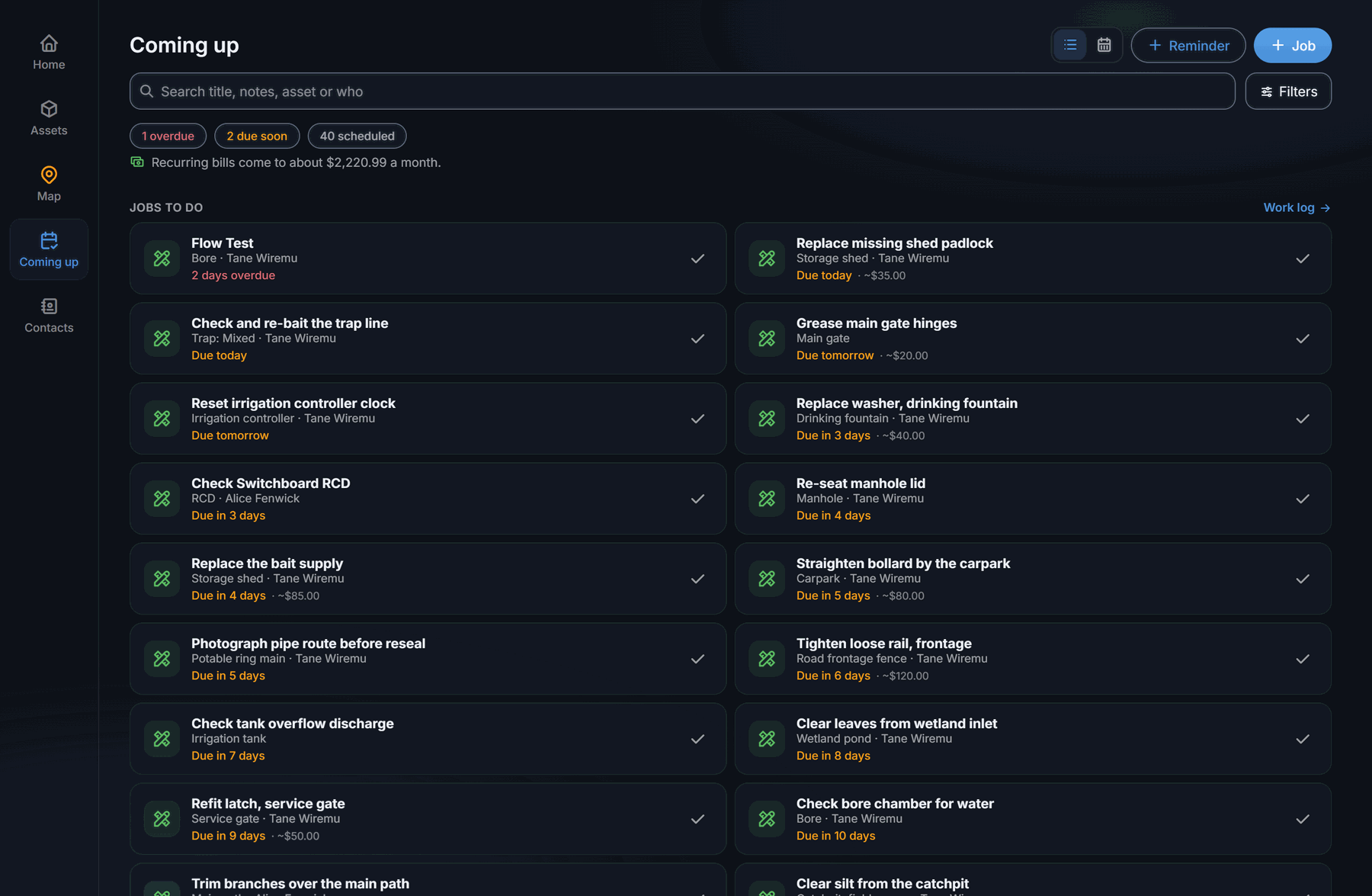
Task: Click the Coming up page title
Action: coord(184,45)
